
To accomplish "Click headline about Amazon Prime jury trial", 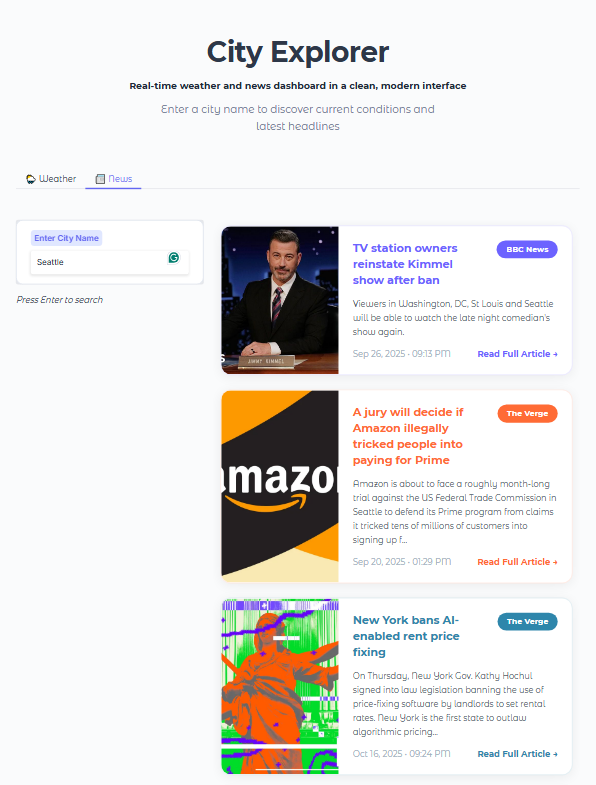I will (408, 436).
